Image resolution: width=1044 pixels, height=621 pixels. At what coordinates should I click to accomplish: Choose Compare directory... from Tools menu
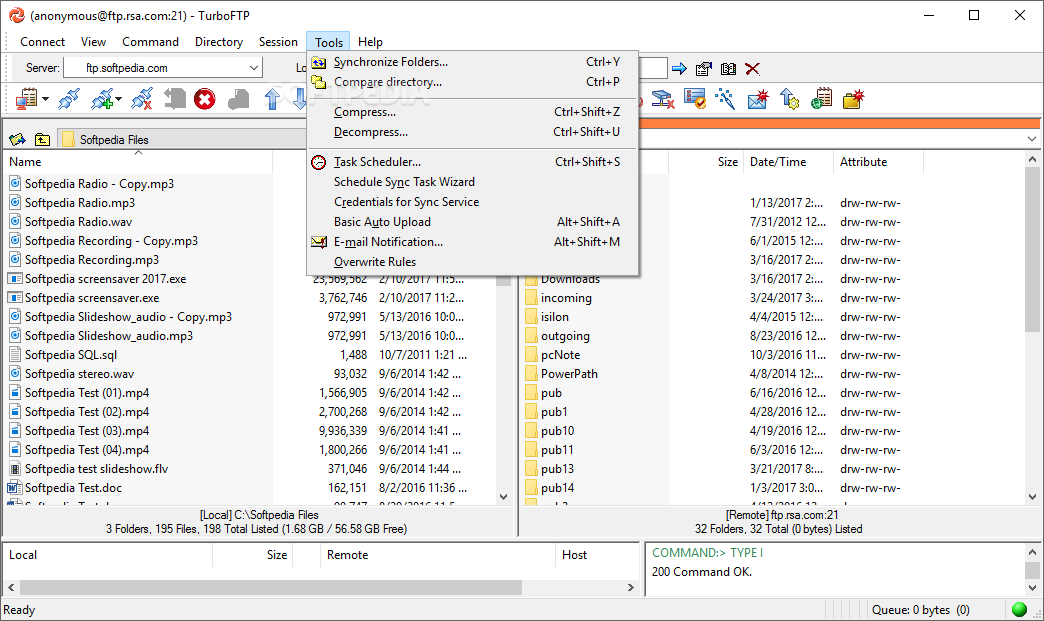coord(473,82)
